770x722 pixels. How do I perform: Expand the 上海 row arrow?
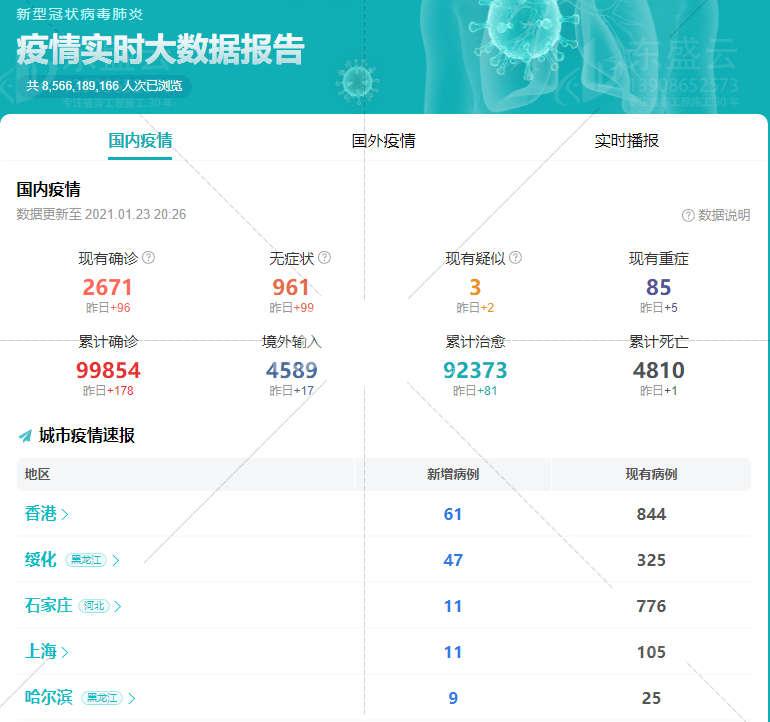(x=65, y=652)
